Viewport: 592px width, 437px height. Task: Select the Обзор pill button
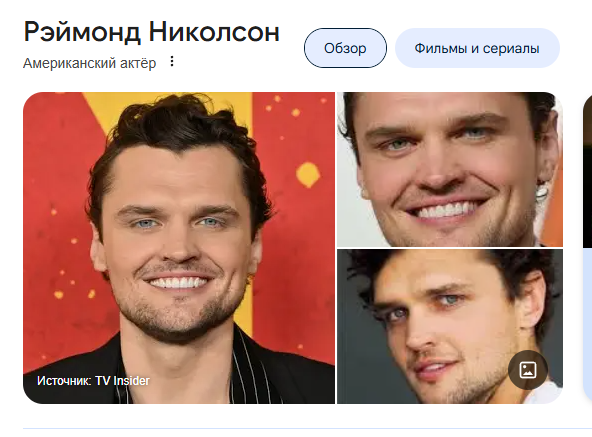(x=345, y=48)
